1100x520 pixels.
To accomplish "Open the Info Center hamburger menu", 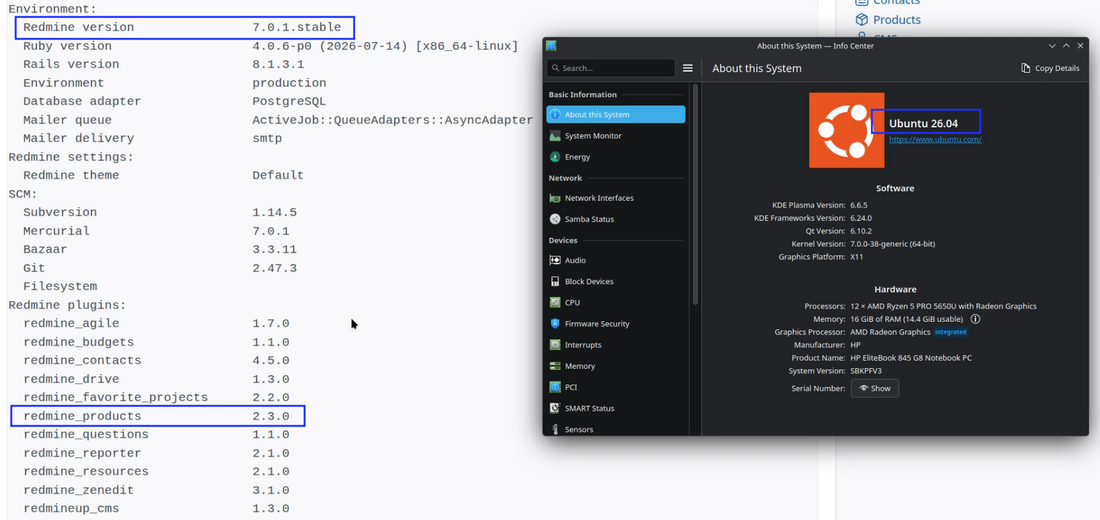I will (688, 68).
